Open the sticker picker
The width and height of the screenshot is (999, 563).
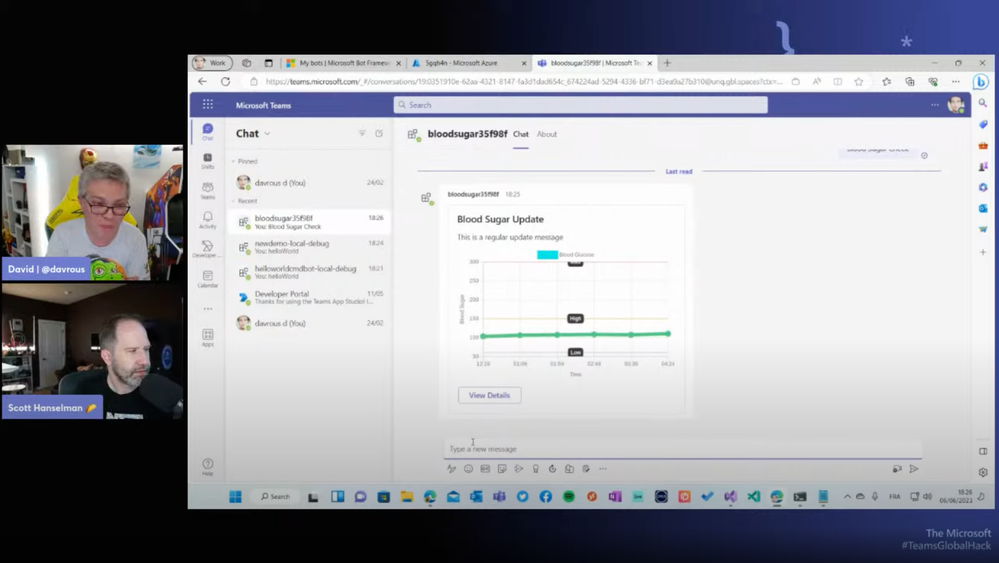[502, 469]
